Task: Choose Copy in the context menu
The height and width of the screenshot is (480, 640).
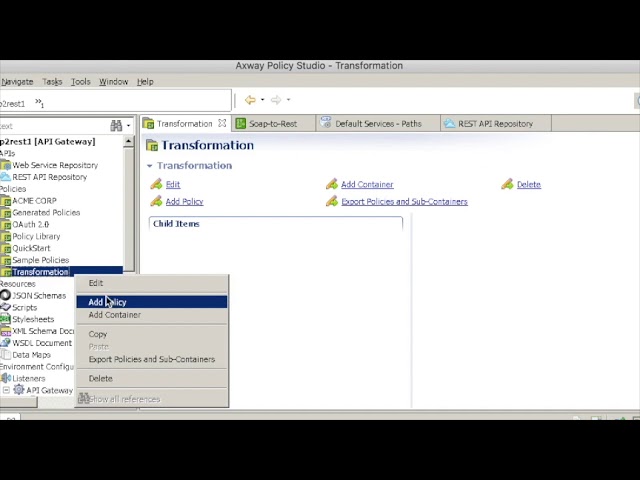Action: point(152,334)
